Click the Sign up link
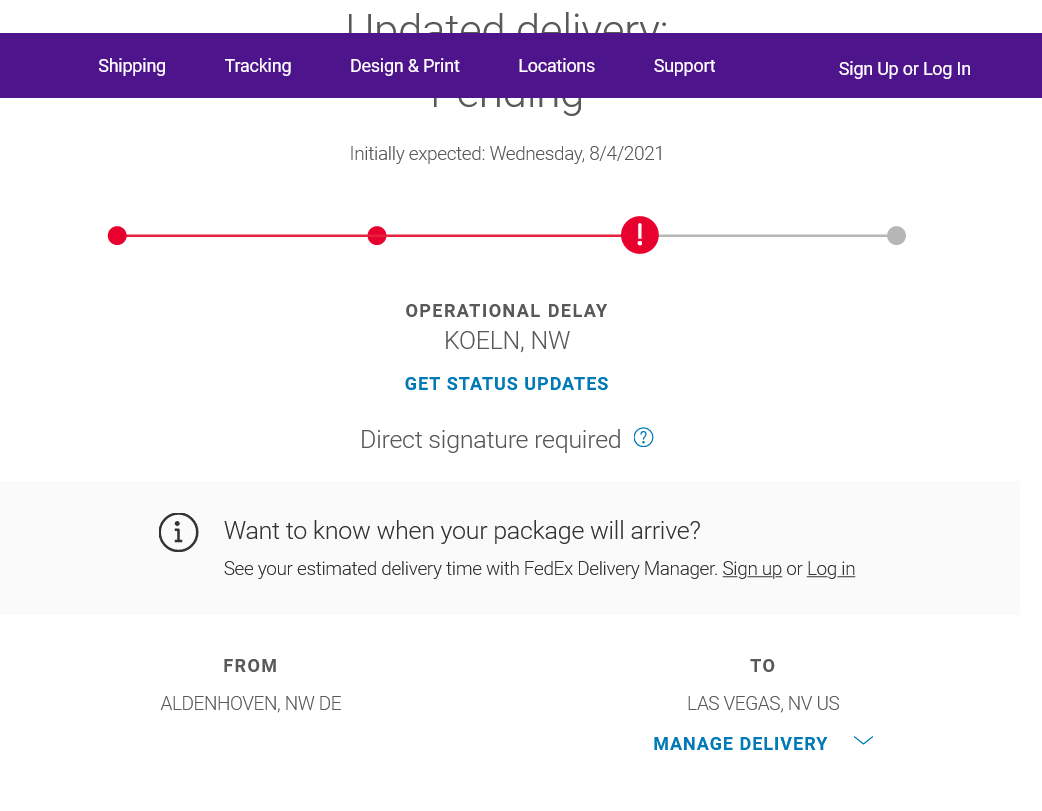 pos(752,569)
